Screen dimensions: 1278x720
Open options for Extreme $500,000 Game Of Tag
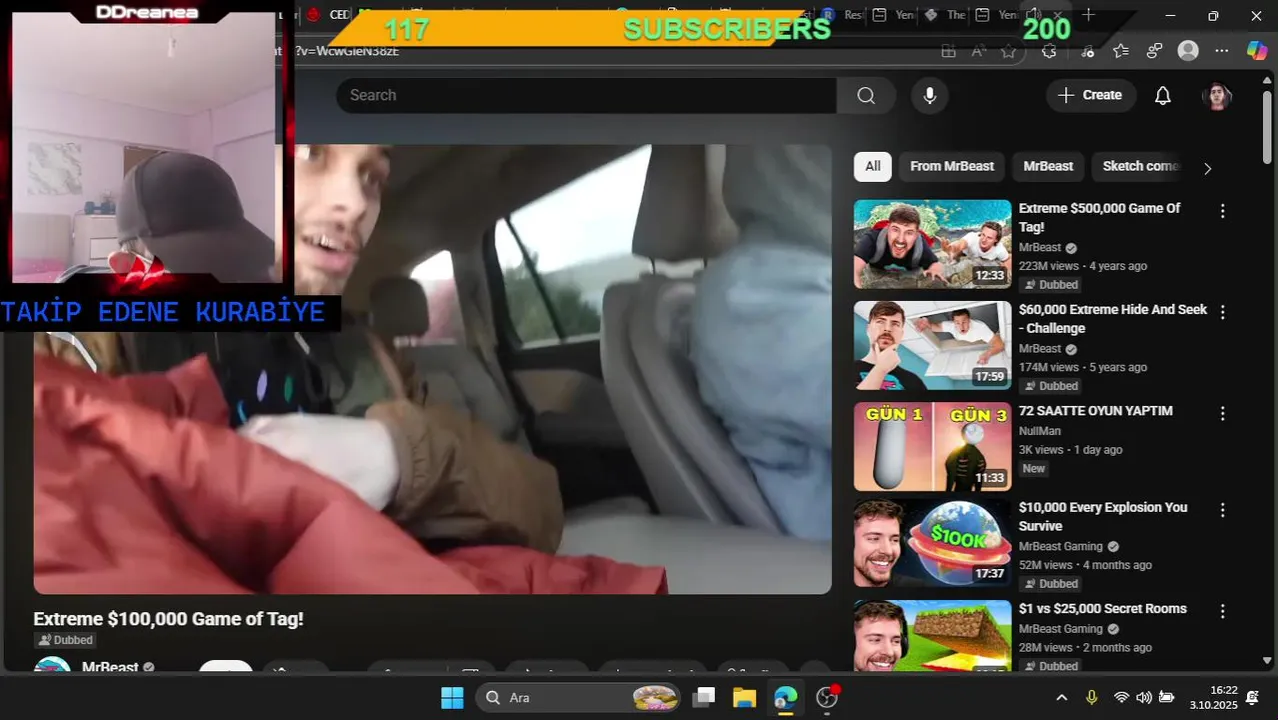[1222, 211]
